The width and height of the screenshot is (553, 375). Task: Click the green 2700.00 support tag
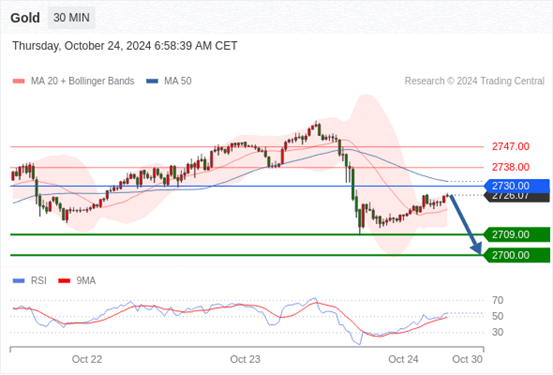click(x=517, y=255)
